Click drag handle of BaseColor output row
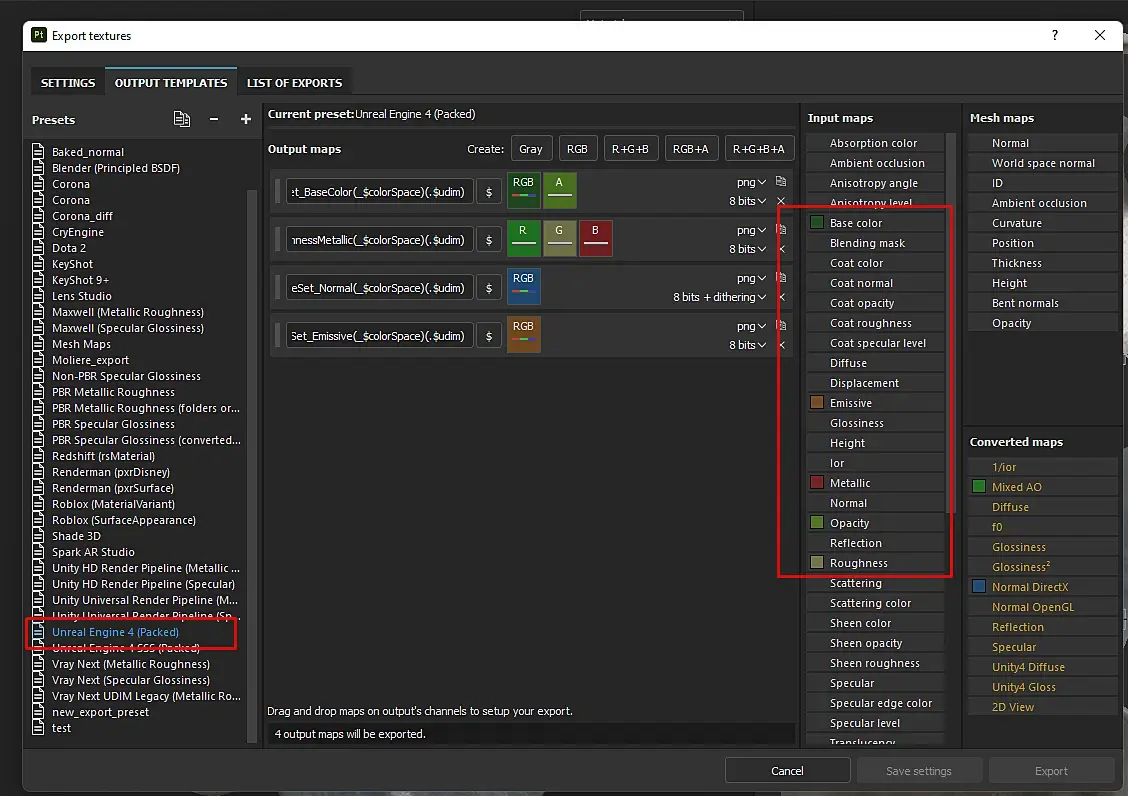The height and width of the screenshot is (796, 1128). pos(278,191)
